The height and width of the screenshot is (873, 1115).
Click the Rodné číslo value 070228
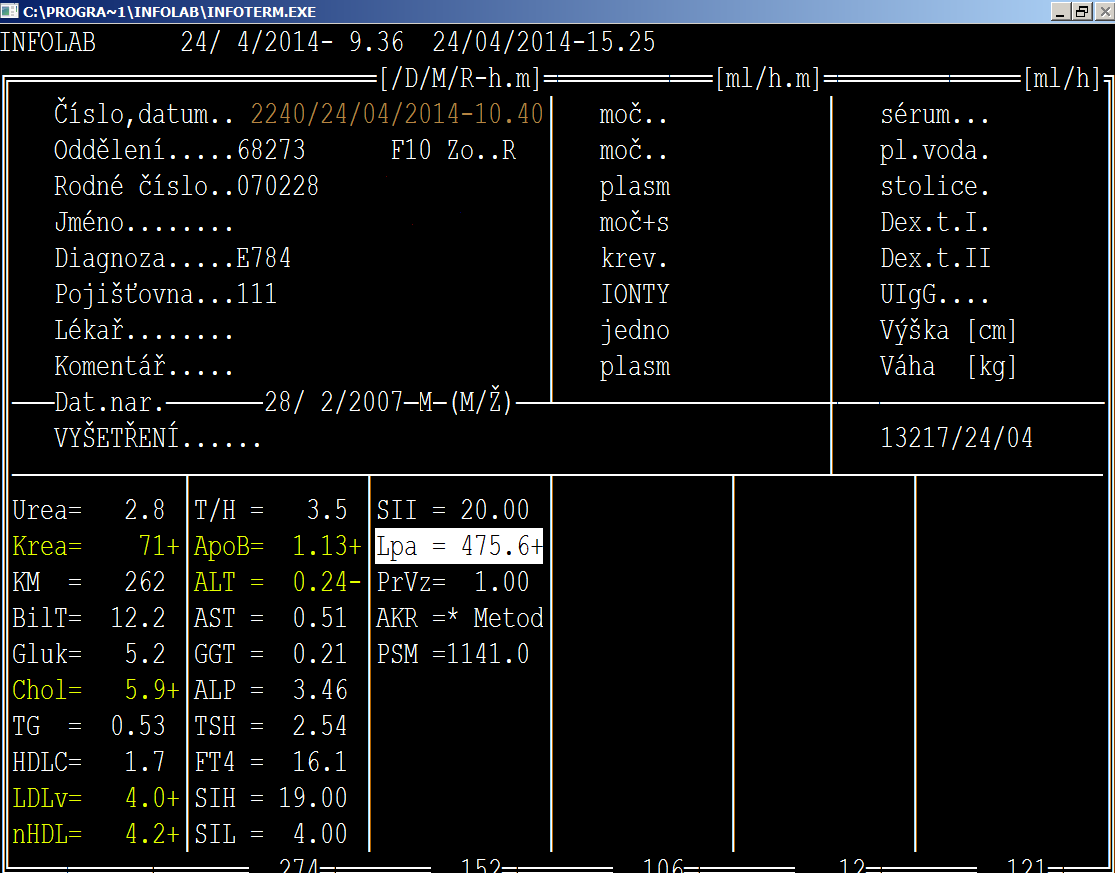(277, 186)
